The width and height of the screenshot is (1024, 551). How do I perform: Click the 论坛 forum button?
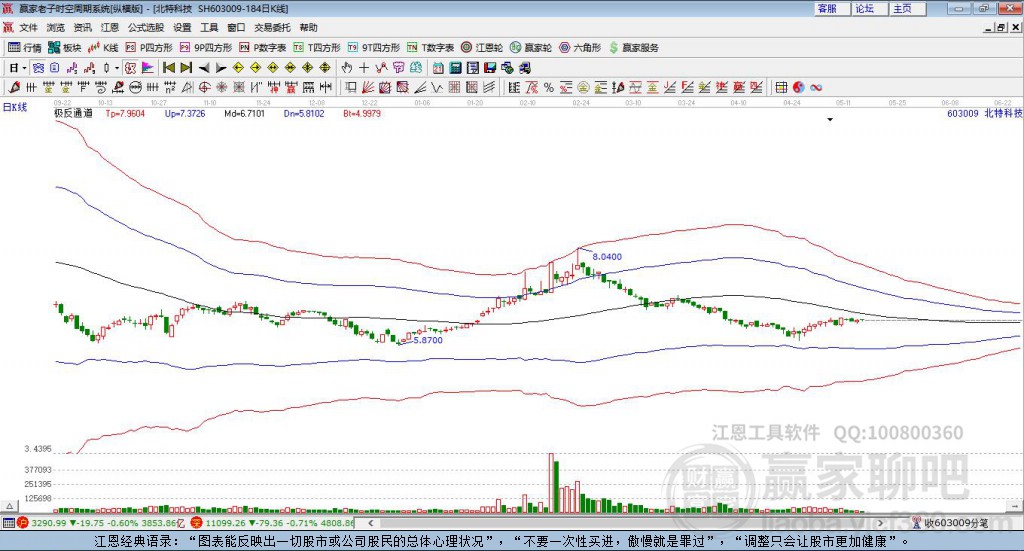(x=870, y=8)
